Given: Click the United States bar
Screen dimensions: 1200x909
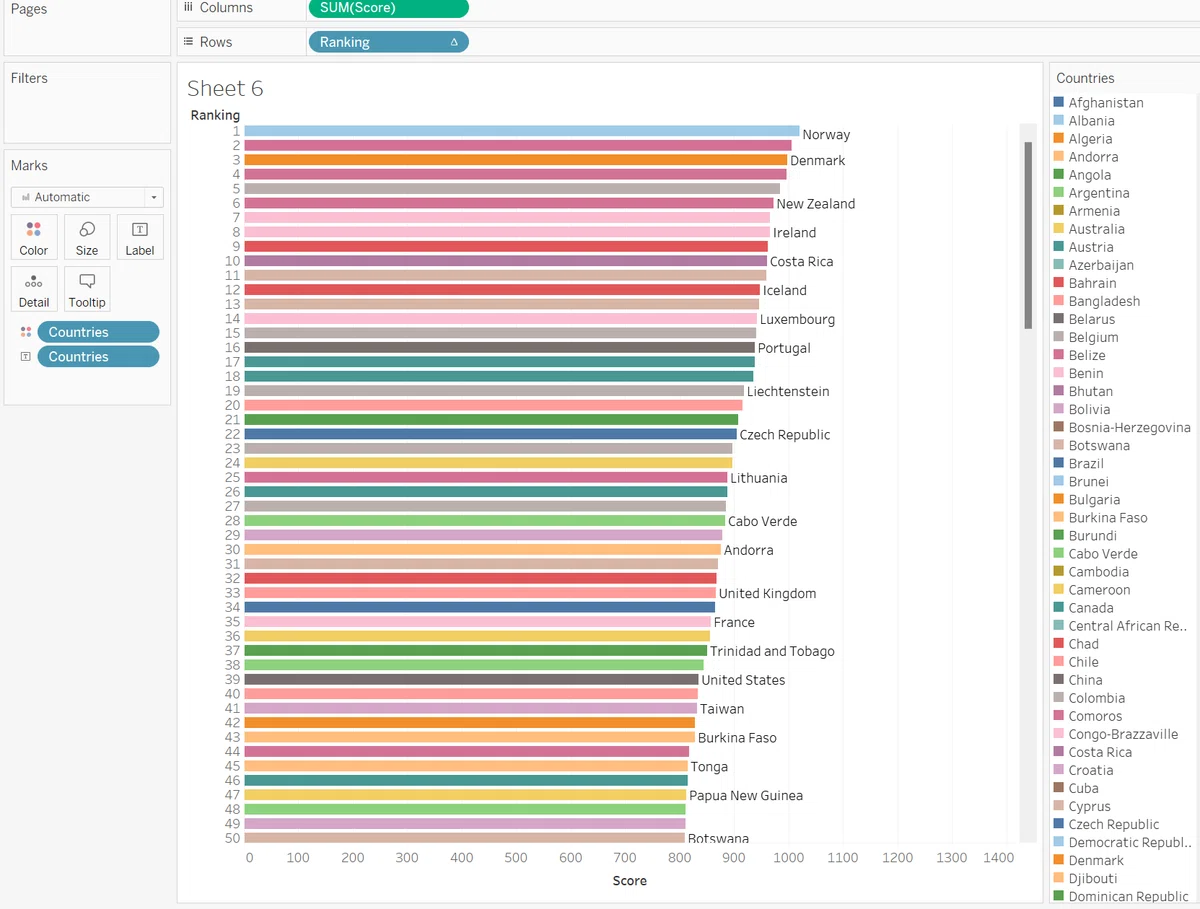Looking at the screenshot, I should [x=471, y=679].
